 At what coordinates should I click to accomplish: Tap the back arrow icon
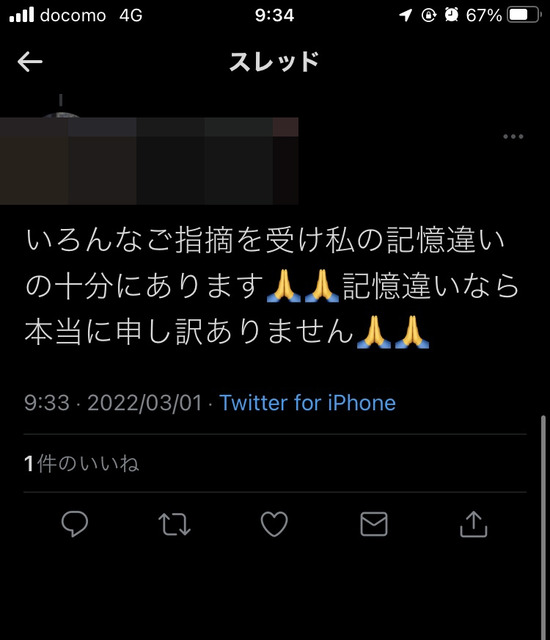(30, 62)
